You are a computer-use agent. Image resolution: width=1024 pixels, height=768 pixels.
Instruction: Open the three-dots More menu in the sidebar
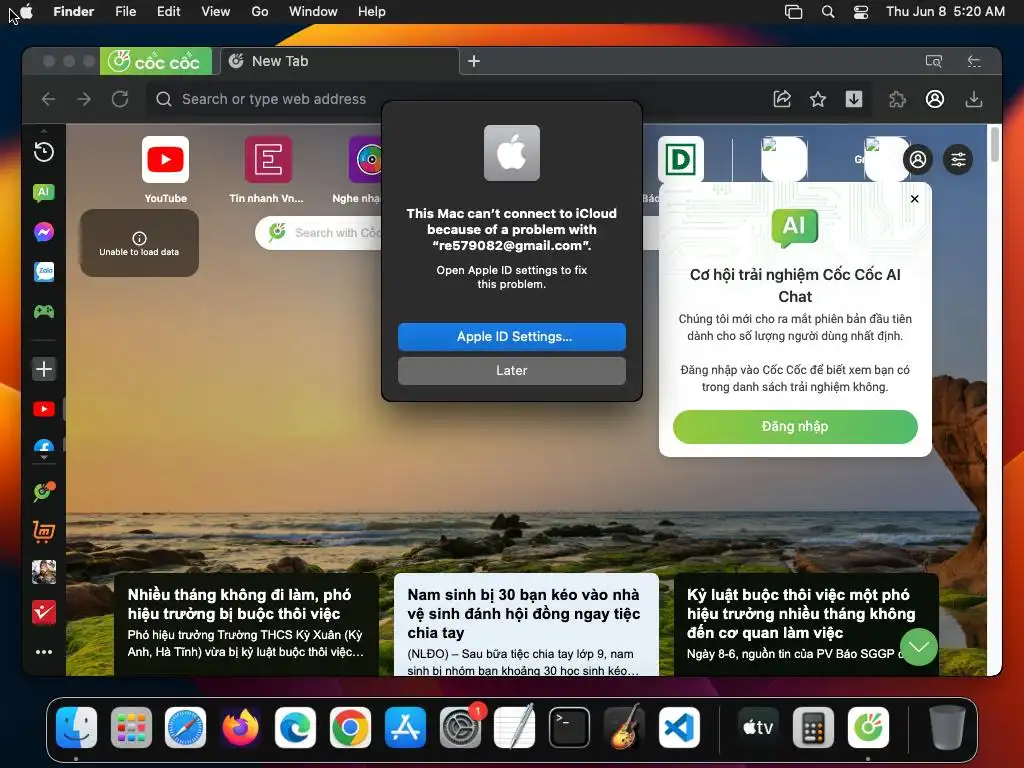(x=44, y=652)
